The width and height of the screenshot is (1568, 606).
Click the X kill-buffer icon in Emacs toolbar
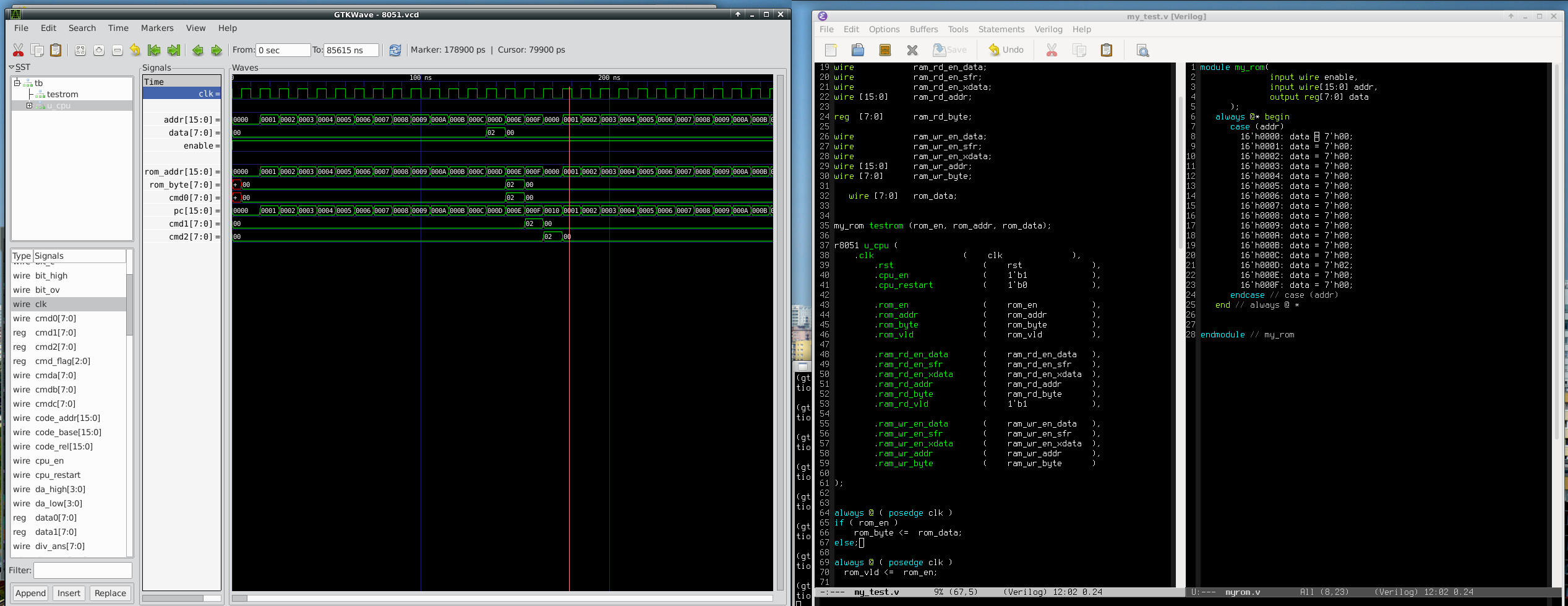tap(912, 50)
